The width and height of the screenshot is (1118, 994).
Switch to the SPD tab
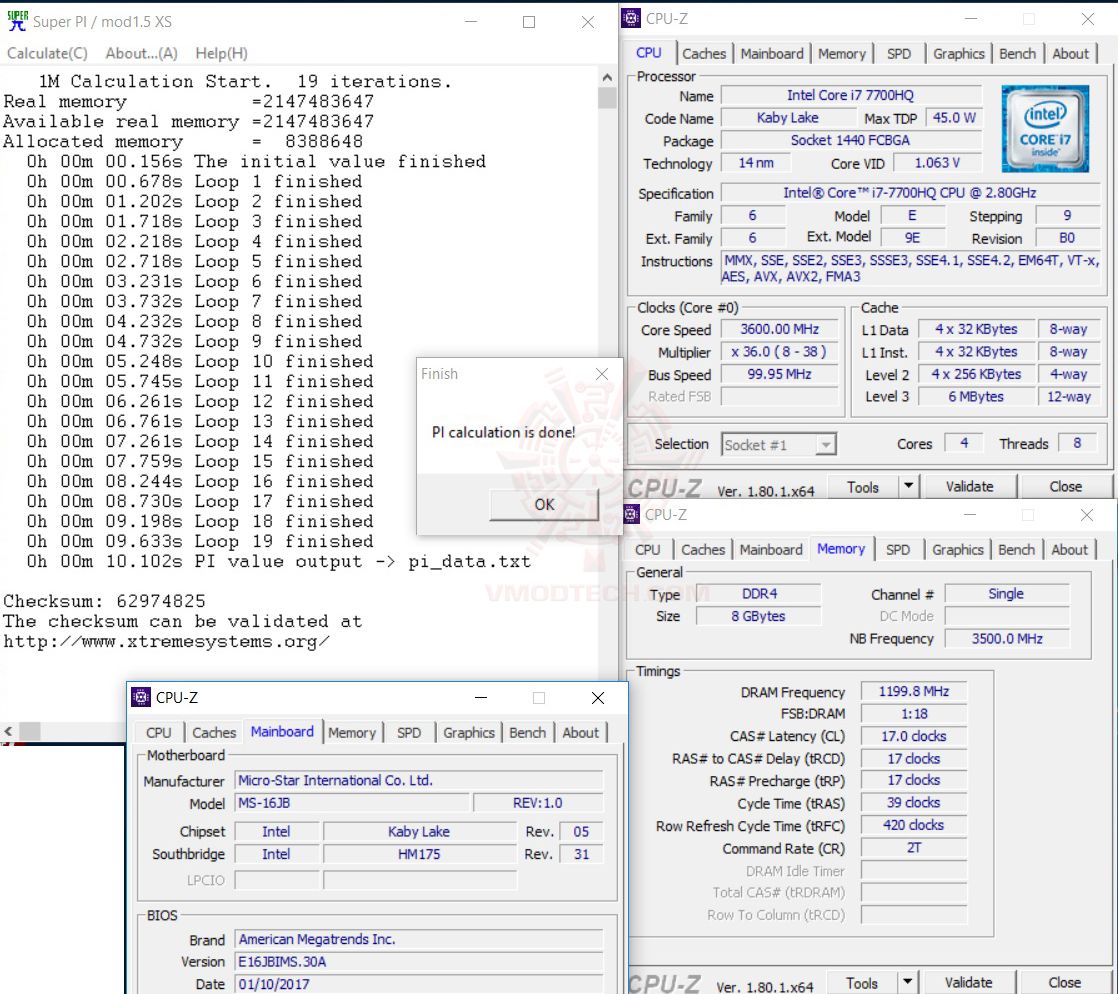(x=900, y=53)
